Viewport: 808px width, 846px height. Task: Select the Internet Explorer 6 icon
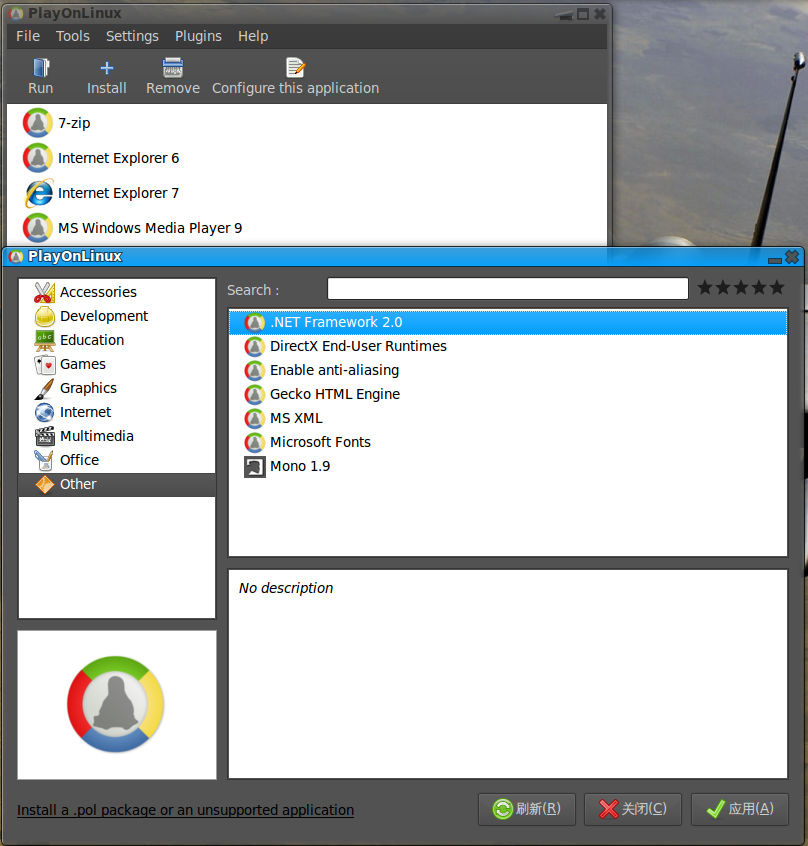coord(38,158)
